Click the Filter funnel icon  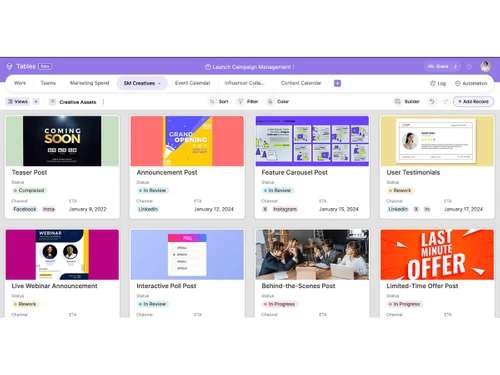[x=240, y=101]
